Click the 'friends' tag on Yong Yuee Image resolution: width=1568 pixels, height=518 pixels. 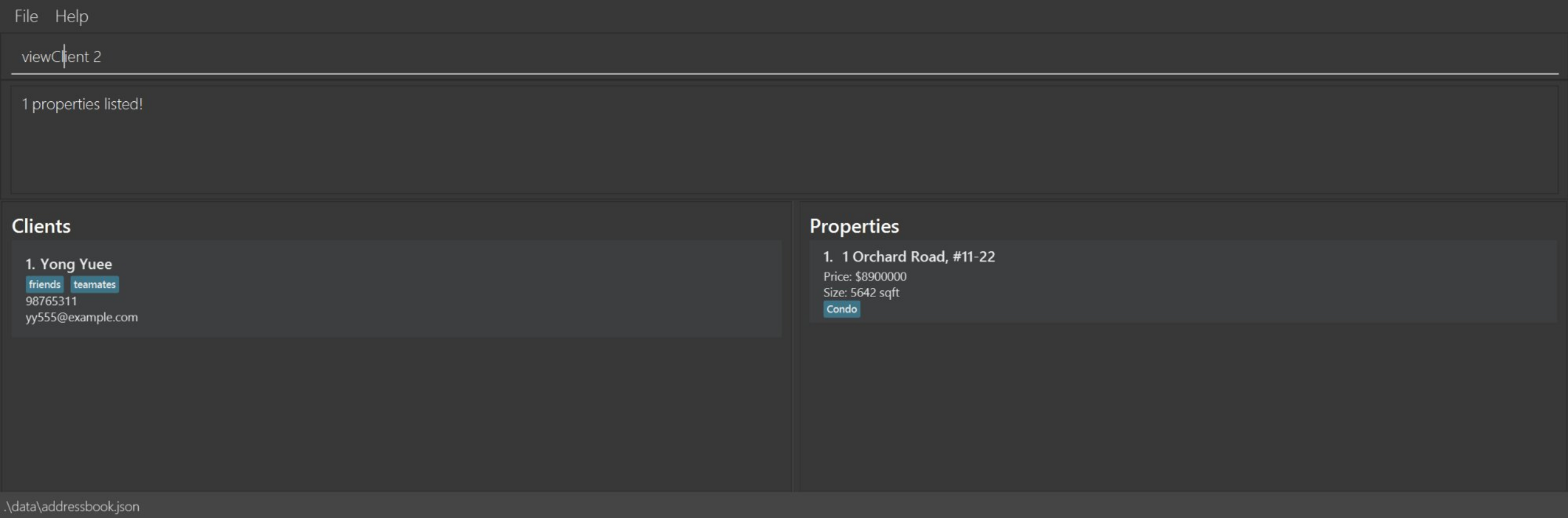tap(44, 284)
